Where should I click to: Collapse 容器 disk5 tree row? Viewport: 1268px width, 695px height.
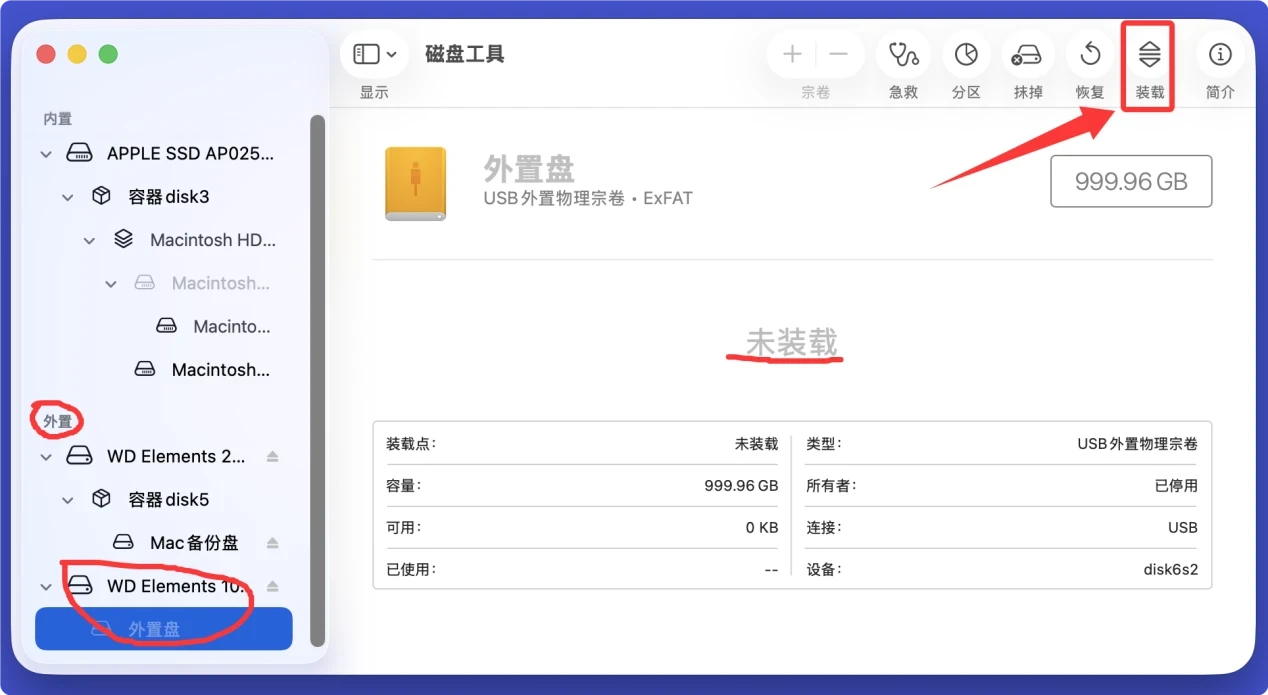point(67,500)
